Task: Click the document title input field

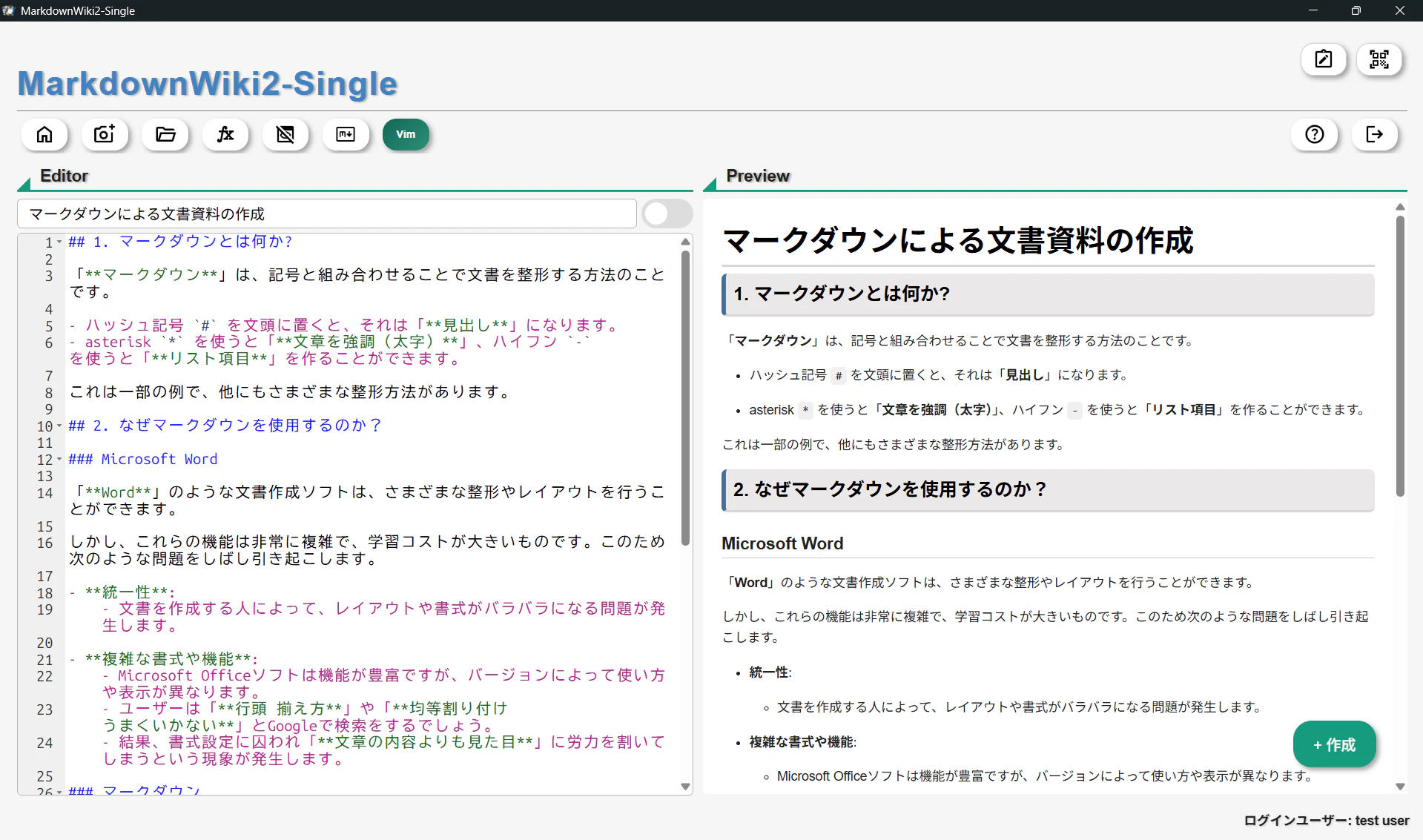Action: point(327,214)
